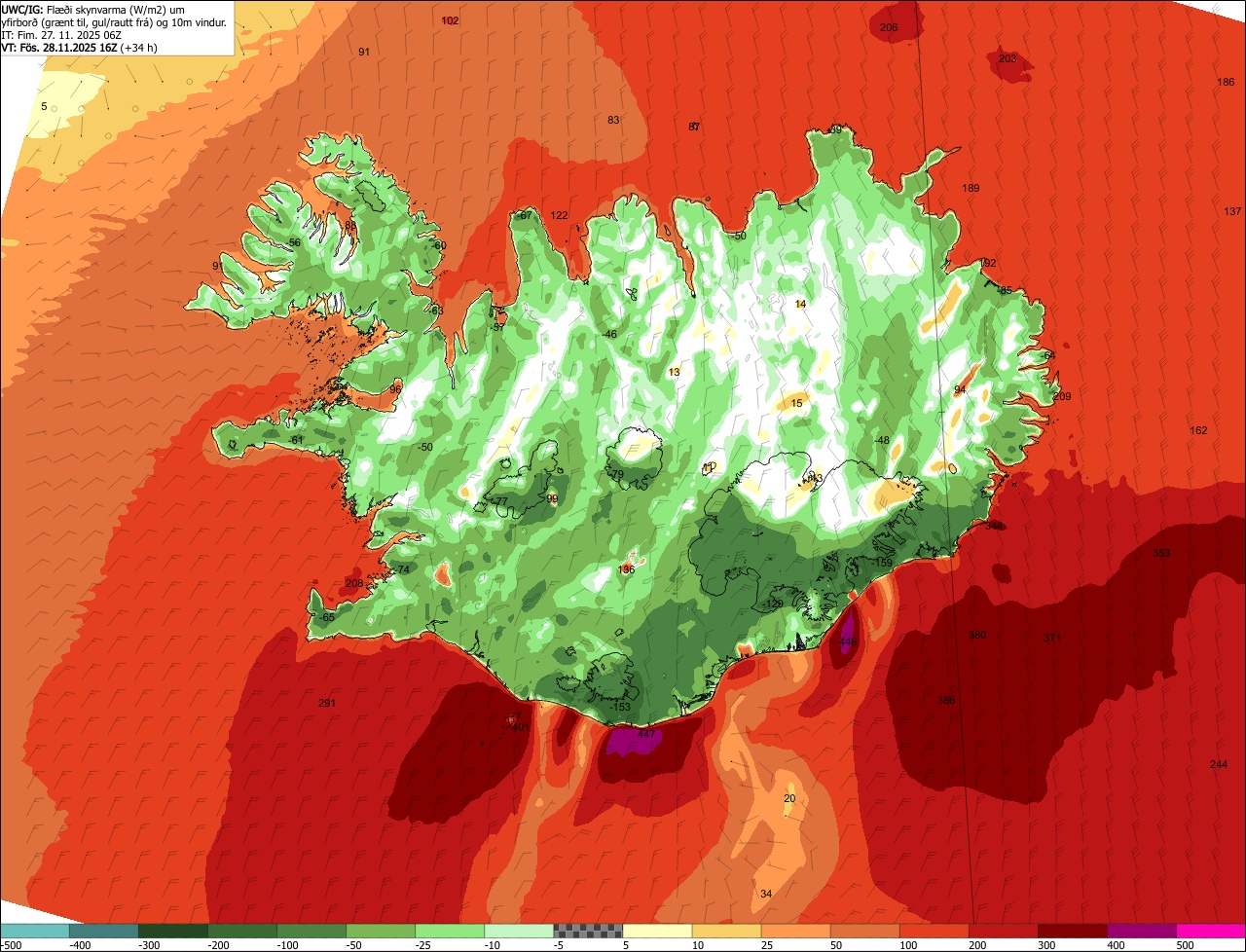Click the '401' flux value off the southwest coast
Image resolution: width=1246 pixels, height=952 pixels.
(521, 727)
